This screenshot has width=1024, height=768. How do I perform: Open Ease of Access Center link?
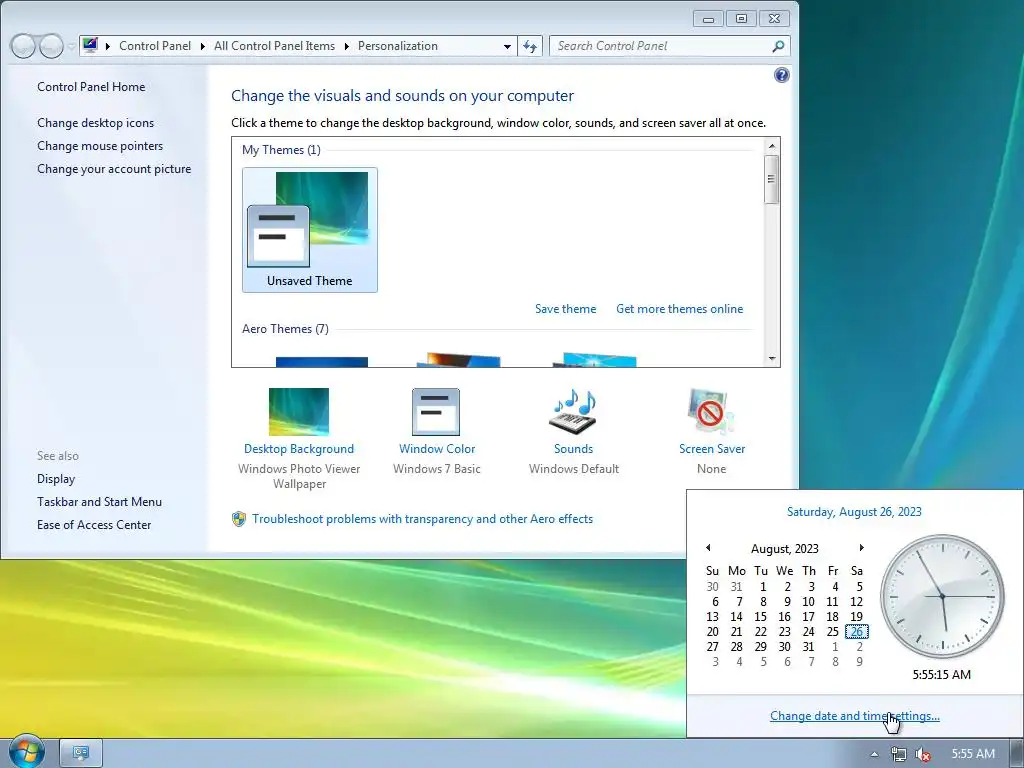pos(94,524)
